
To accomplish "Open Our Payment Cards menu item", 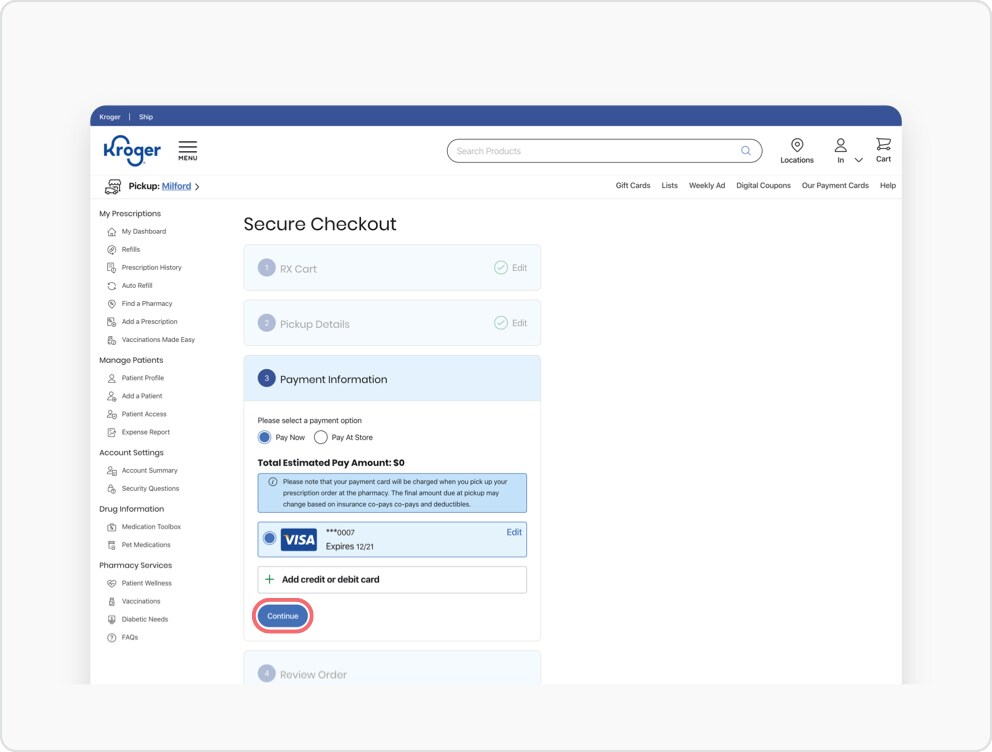I will (x=835, y=185).
